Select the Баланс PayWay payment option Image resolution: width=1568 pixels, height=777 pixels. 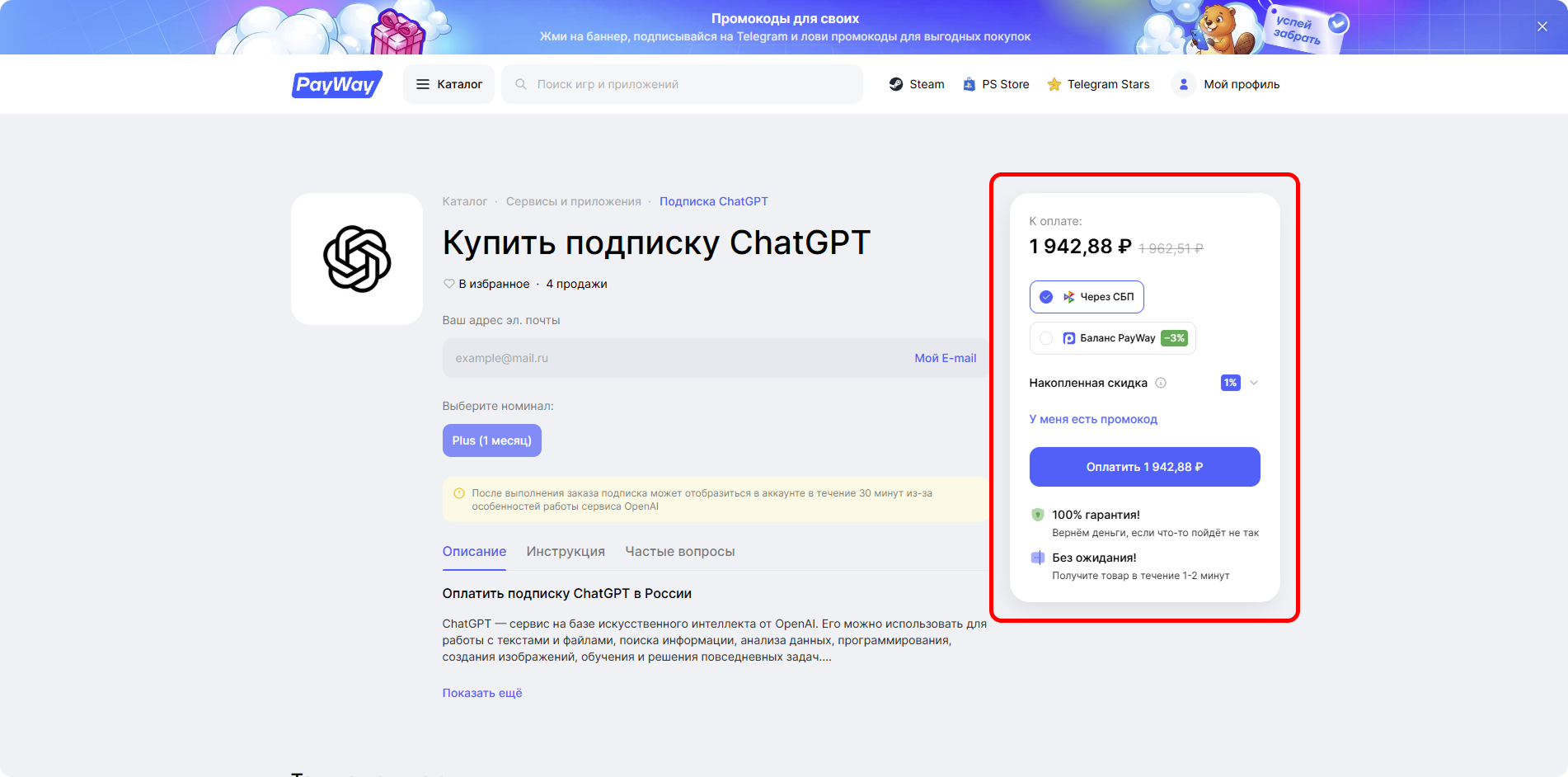coord(1112,338)
